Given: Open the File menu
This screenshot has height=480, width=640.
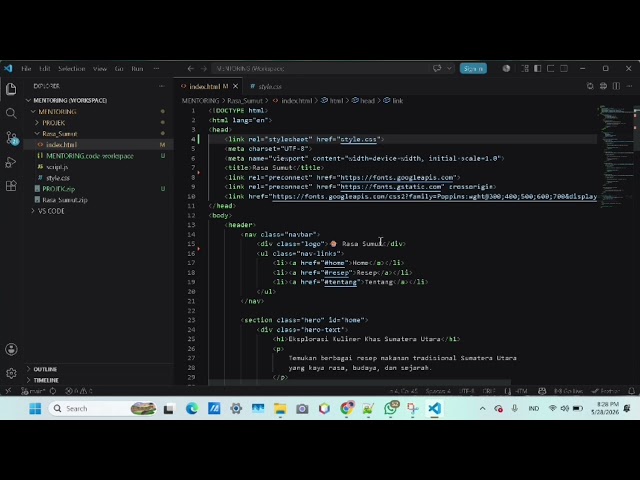Looking at the screenshot, I should pyautogui.click(x=26, y=69).
